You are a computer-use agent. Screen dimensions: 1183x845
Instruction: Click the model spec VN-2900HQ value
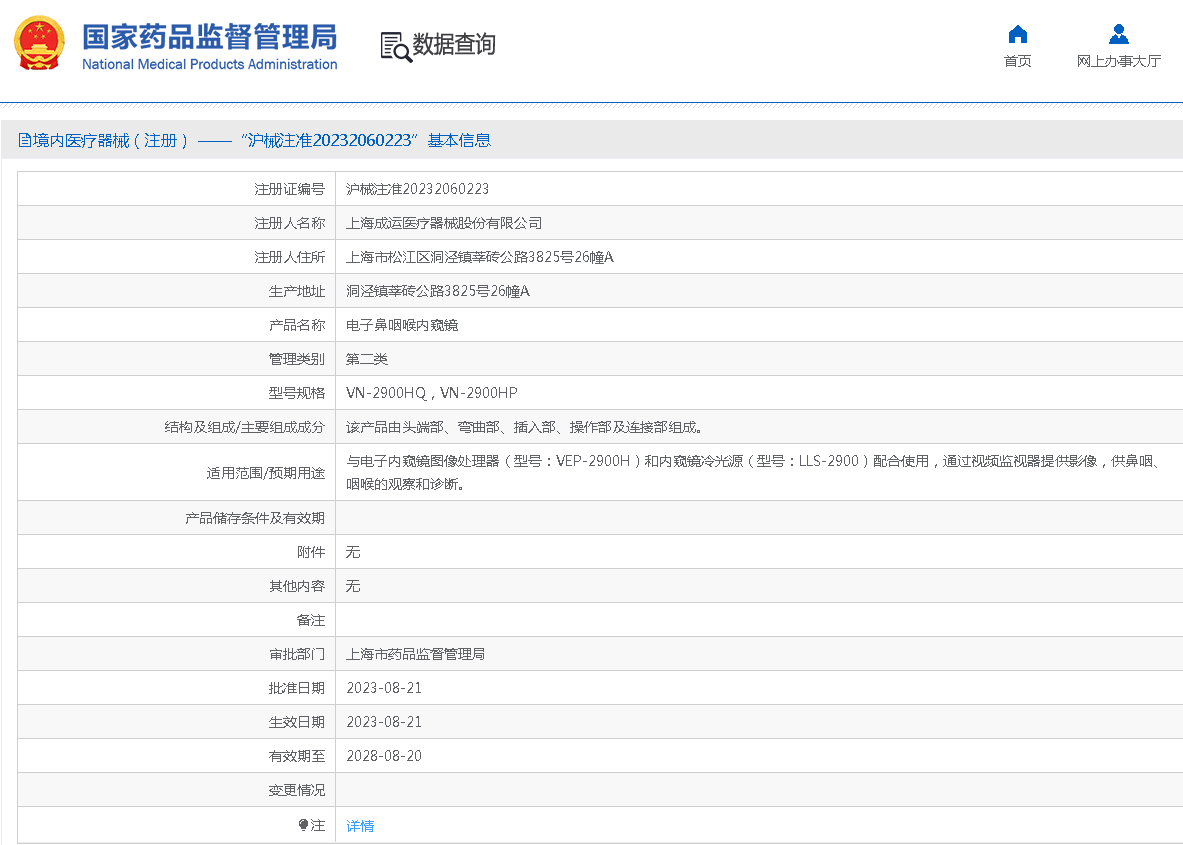pyautogui.click(x=386, y=393)
